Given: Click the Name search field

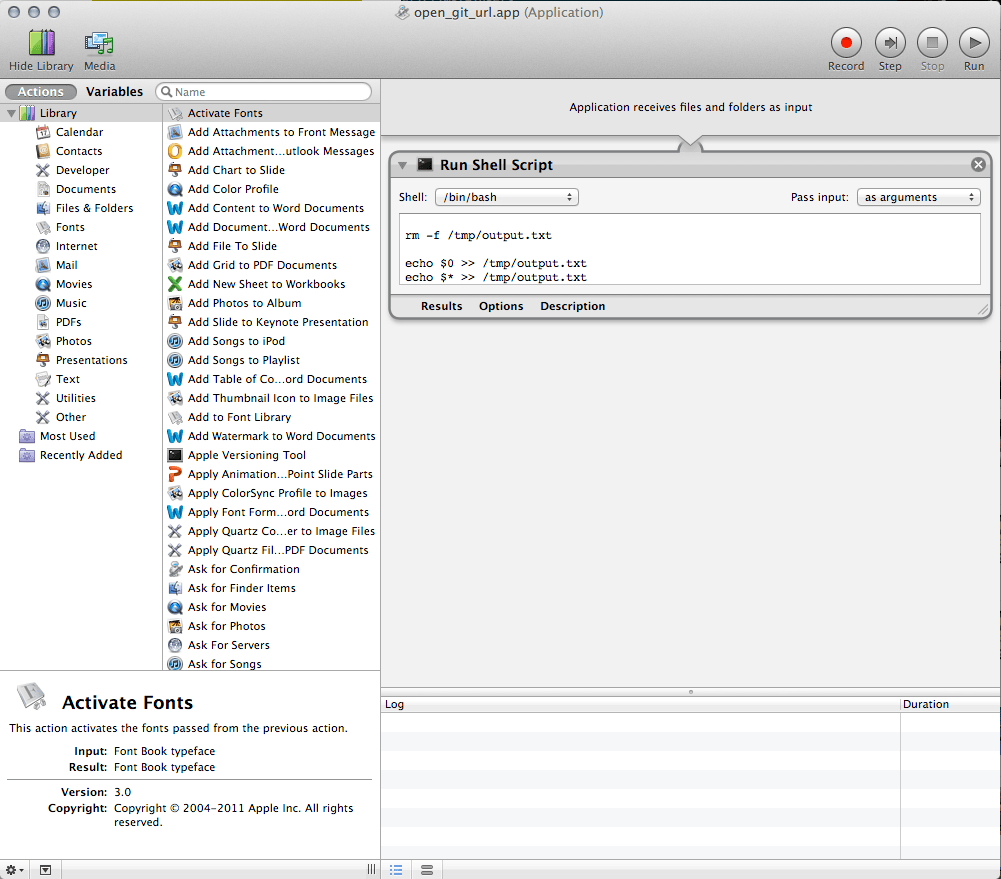Looking at the screenshot, I should (x=264, y=92).
